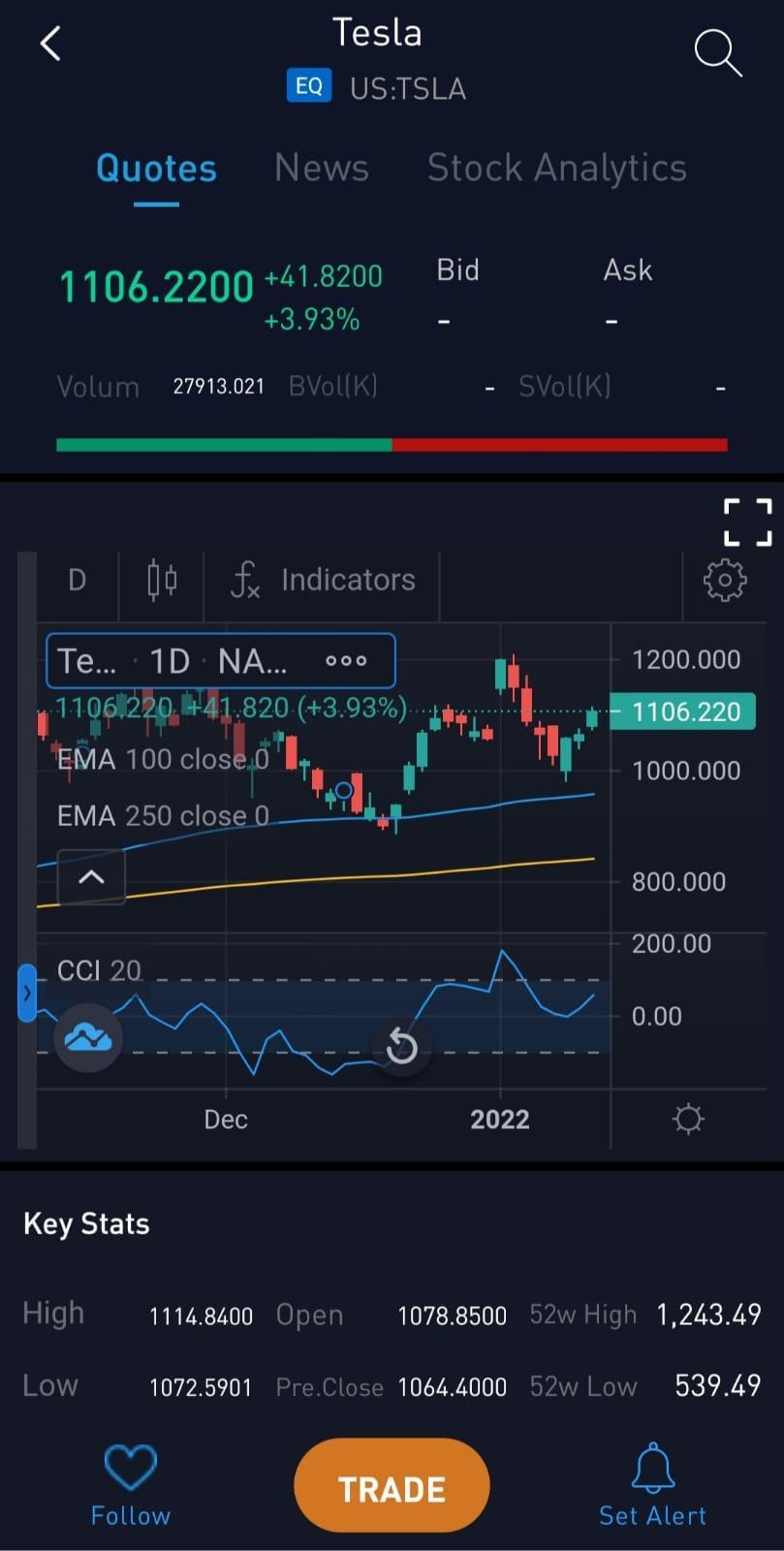Select the EMA 250 close 0 indicator label

coord(163,816)
